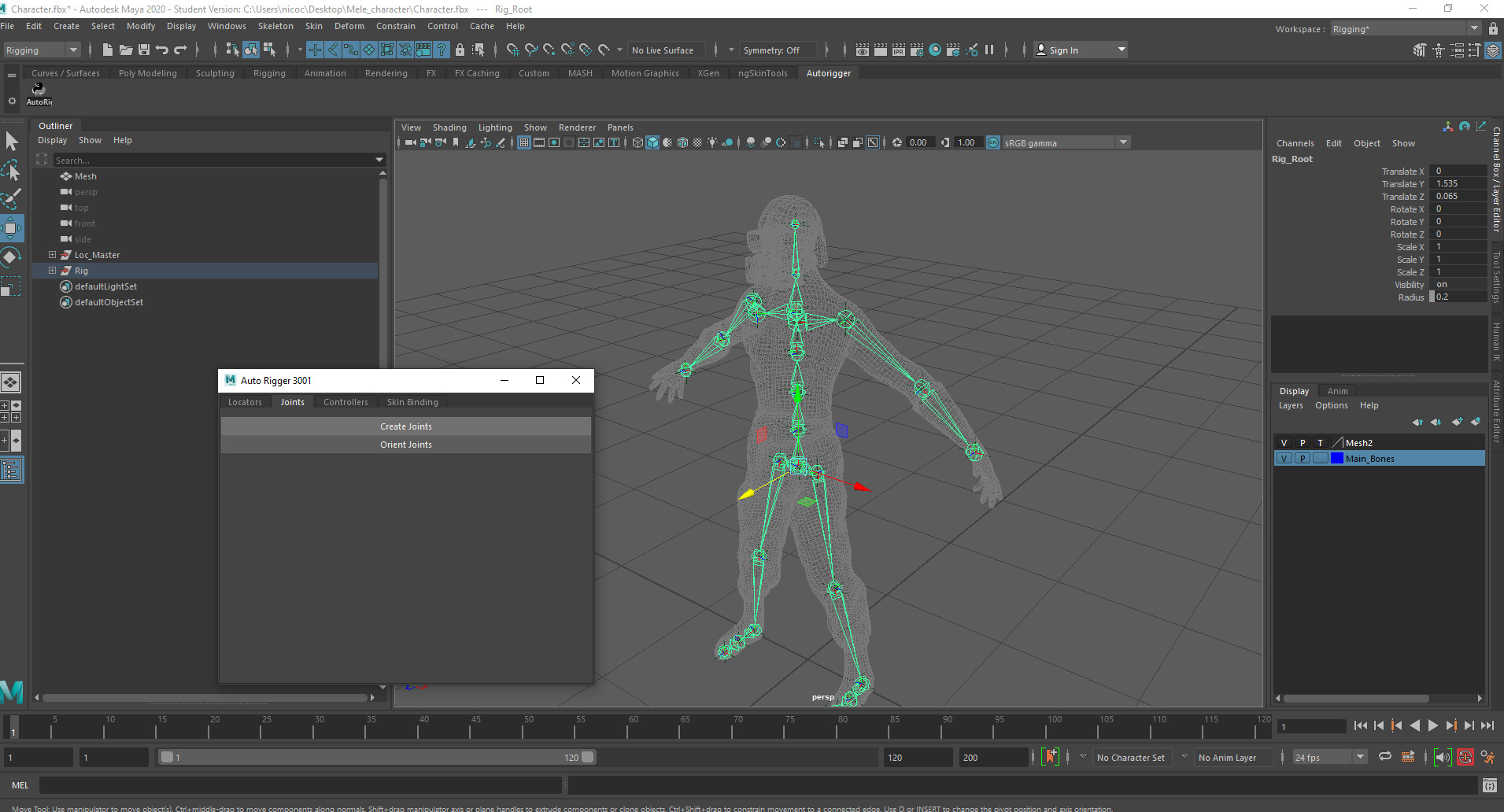Viewport: 1504px width, 812px height.
Task: Click the Undo arrow icon
Action: [162, 50]
